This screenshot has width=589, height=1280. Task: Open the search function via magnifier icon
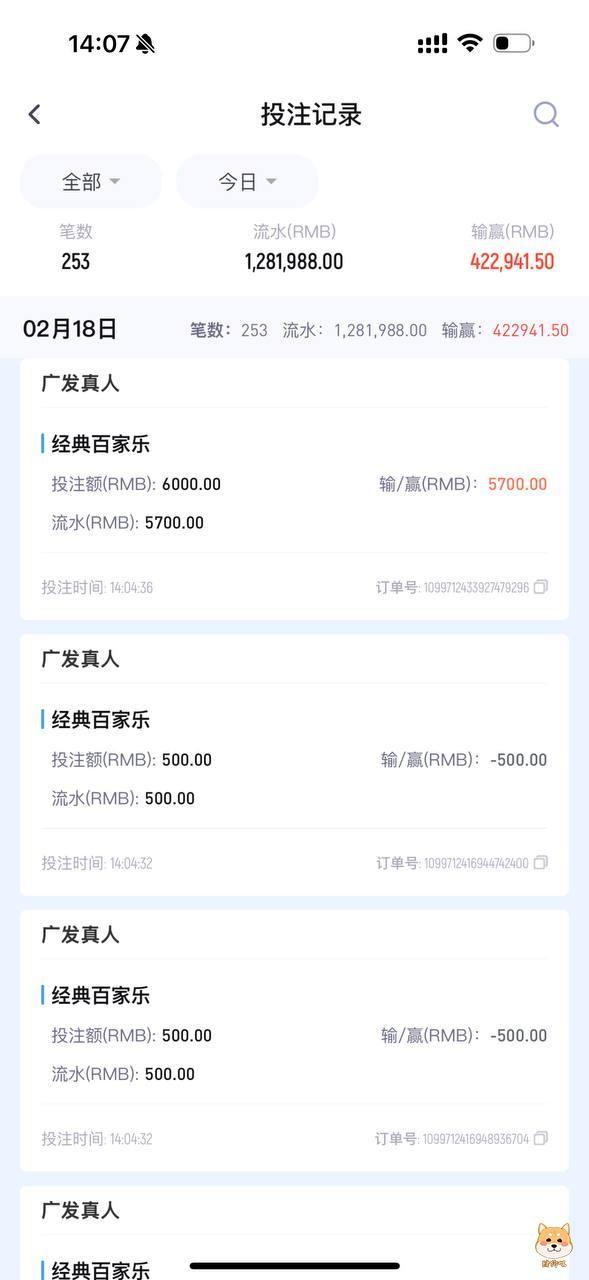pos(545,113)
